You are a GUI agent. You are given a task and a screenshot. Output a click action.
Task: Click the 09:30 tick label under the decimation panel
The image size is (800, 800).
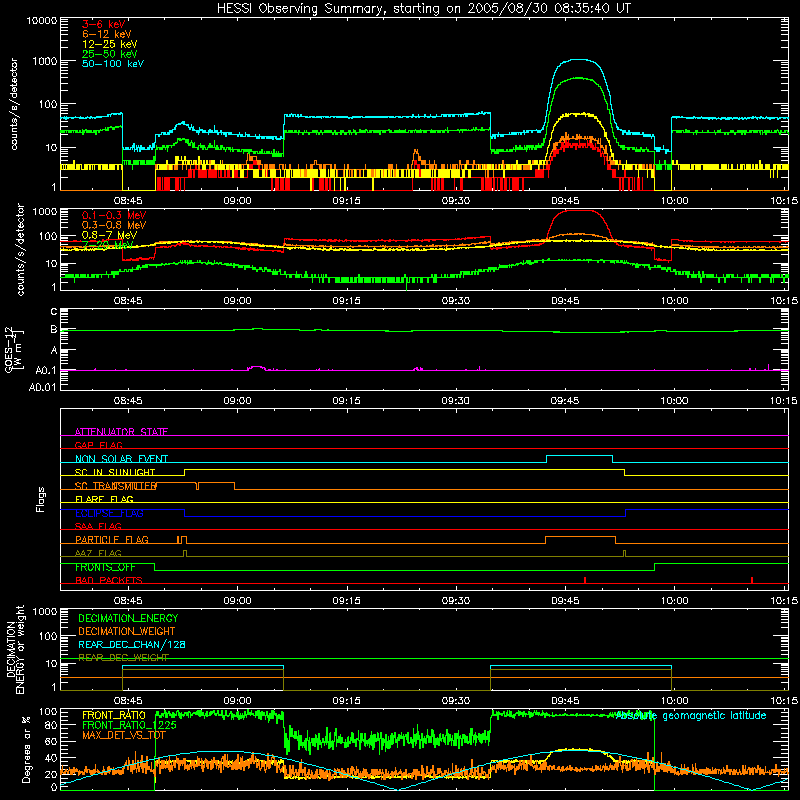click(456, 701)
